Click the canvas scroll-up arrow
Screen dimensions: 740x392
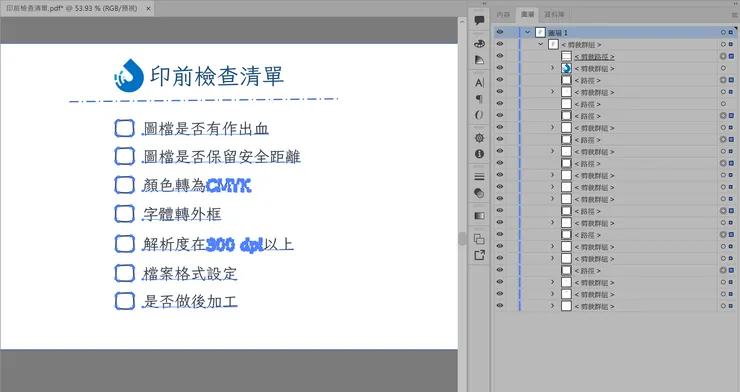pyautogui.click(x=462, y=22)
